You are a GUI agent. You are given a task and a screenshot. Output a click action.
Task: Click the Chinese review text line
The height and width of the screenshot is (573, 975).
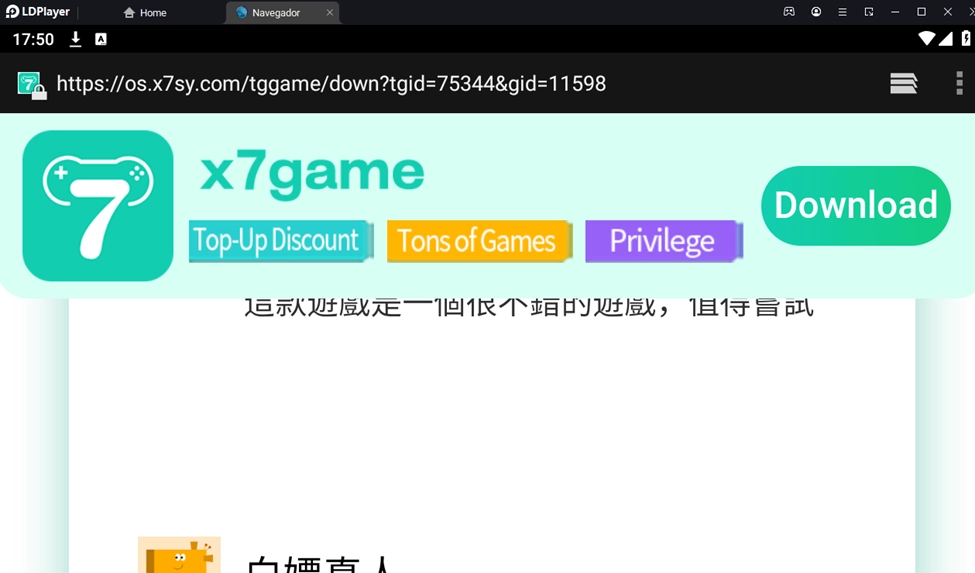[529, 308]
